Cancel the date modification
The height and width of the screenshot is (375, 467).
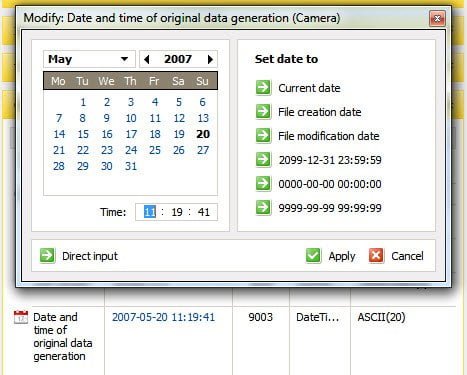pyautogui.click(x=407, y=256)
